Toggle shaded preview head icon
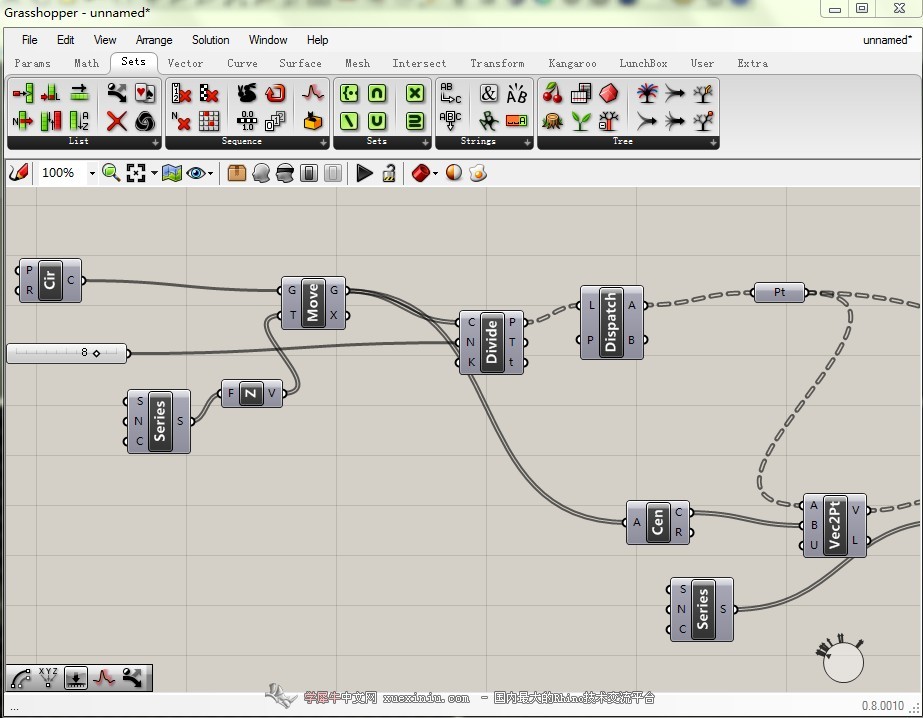This screenshot has width=923, height=718. 285,173
